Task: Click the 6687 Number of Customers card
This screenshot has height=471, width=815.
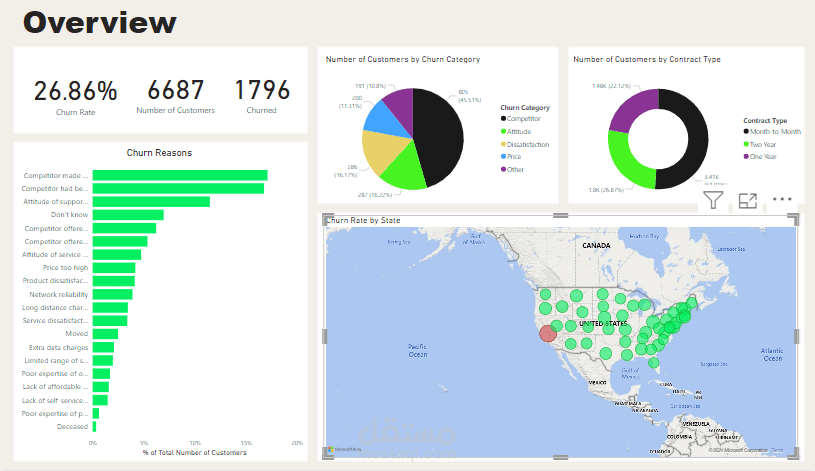Action: coord(175,96)
